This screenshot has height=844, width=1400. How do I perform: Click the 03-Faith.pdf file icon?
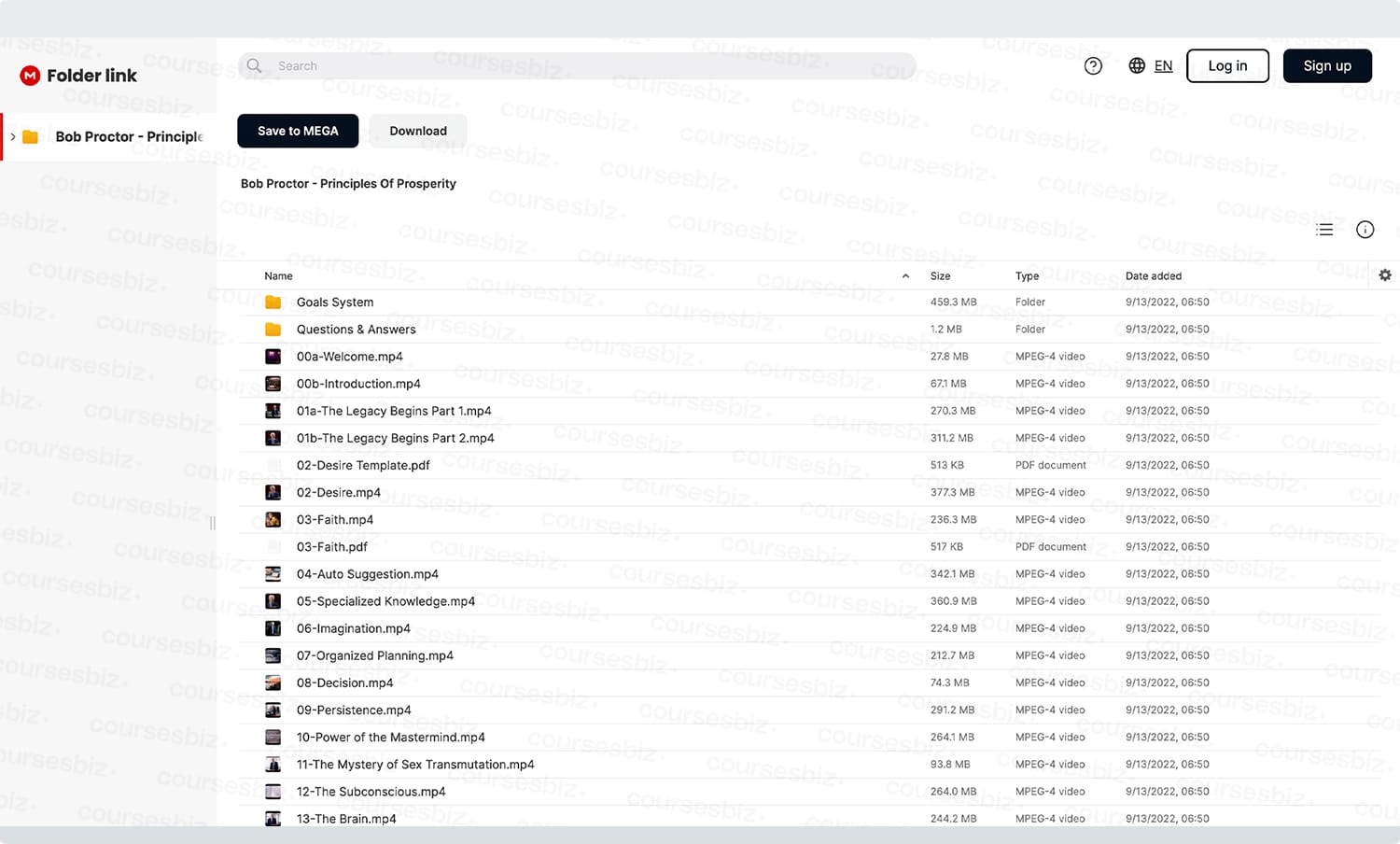pyautogui.click(x=273, y=547)
